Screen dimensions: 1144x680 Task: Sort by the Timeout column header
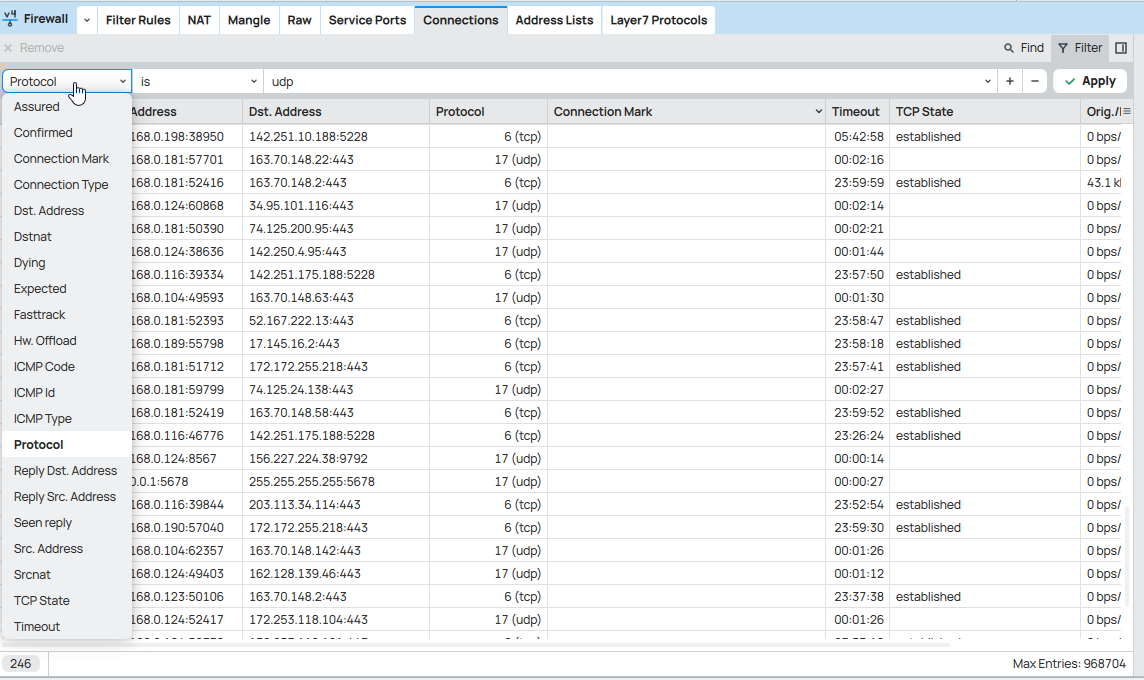(x=857, y=112)
